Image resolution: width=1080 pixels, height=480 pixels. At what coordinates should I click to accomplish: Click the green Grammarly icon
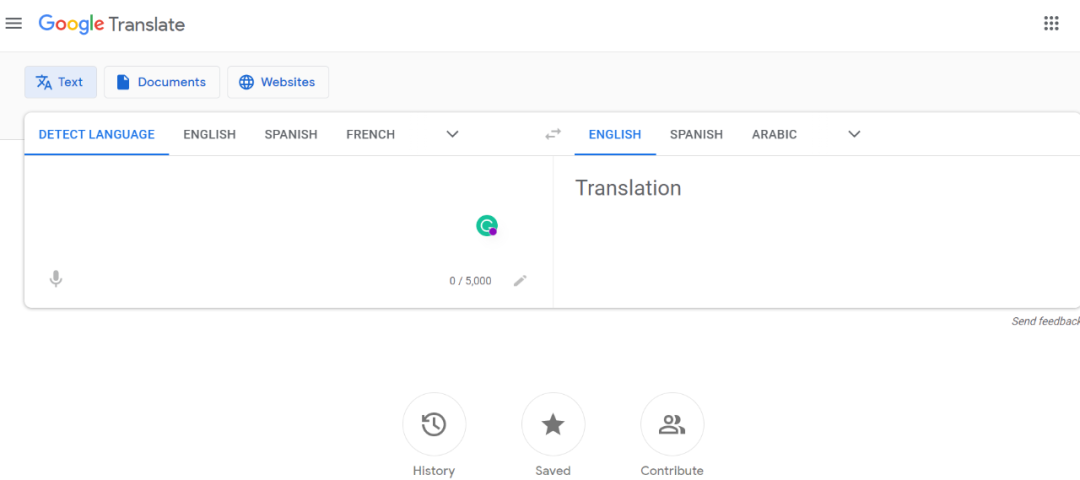pyautogui.click(x=487, y=227)
